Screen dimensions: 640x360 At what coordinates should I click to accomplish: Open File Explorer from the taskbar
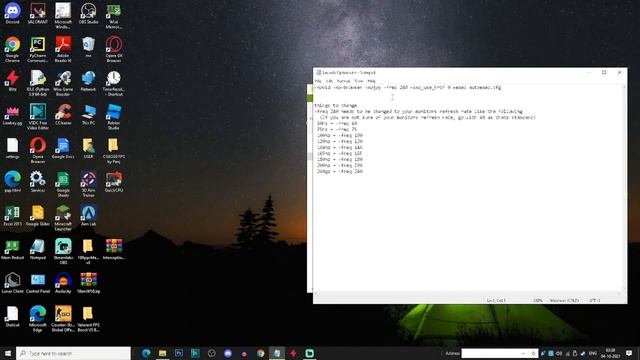click(162, 353)
